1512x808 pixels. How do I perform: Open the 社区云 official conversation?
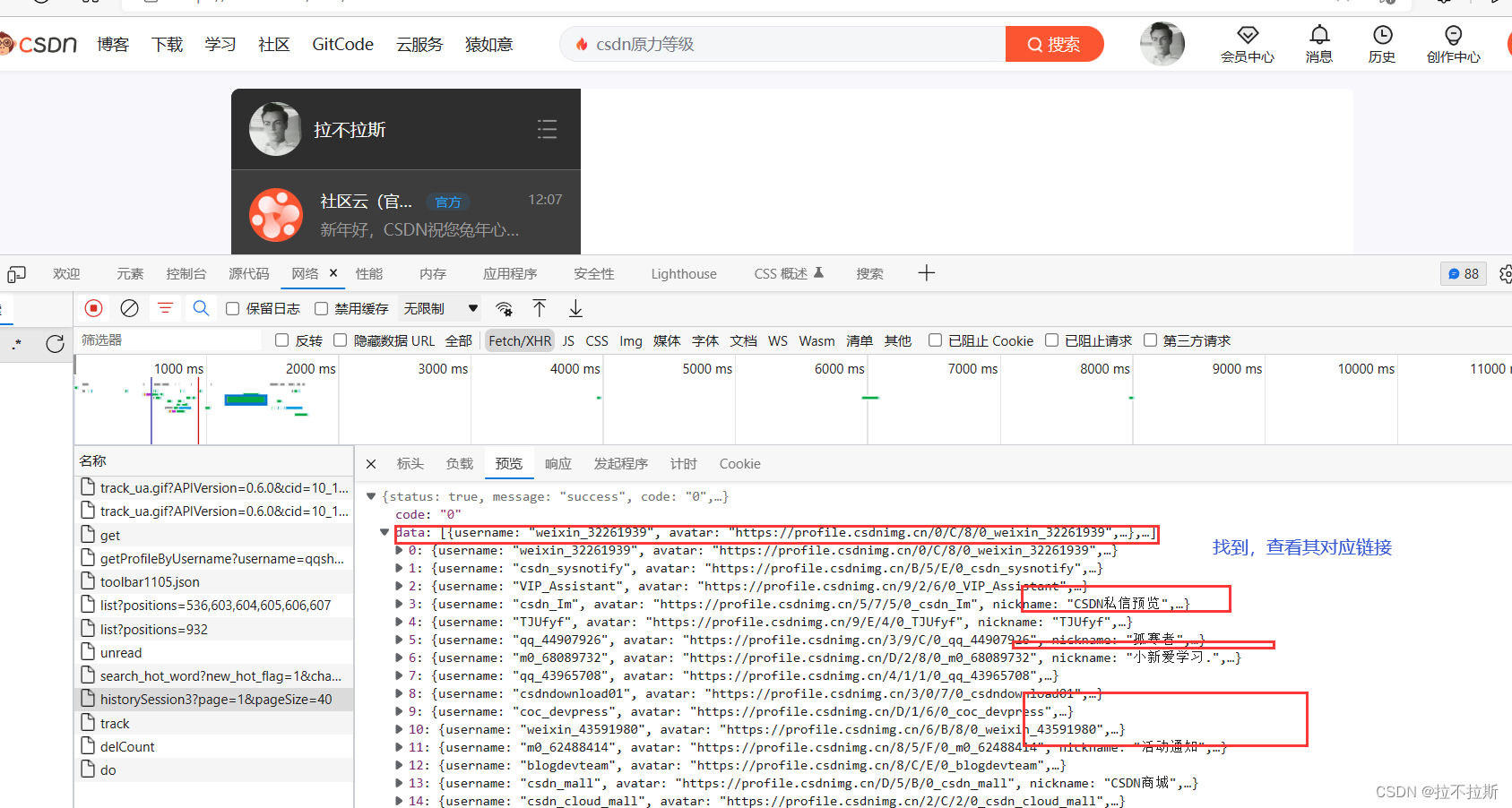coord(406,215)
